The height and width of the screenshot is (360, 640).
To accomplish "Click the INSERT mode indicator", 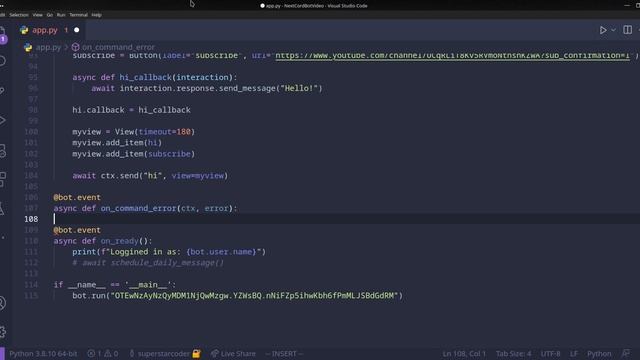I will tap(284, 354).
